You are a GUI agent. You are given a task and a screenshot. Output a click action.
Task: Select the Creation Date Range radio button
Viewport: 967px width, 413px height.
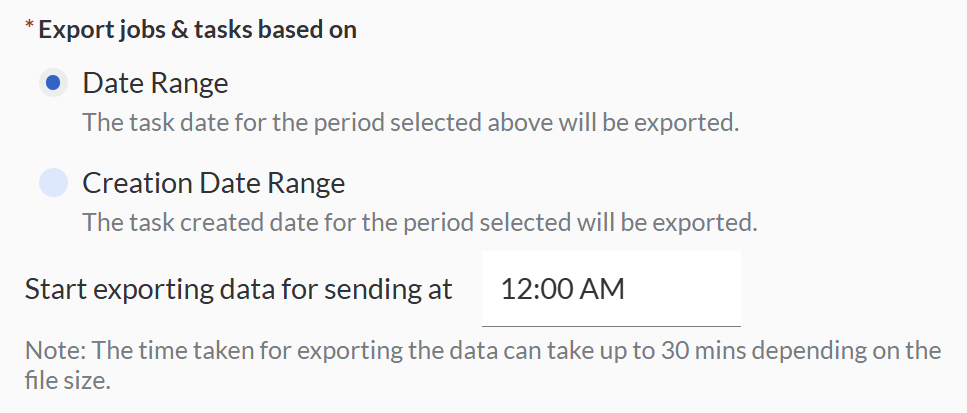pyautogui.click(x=53, y=183)
